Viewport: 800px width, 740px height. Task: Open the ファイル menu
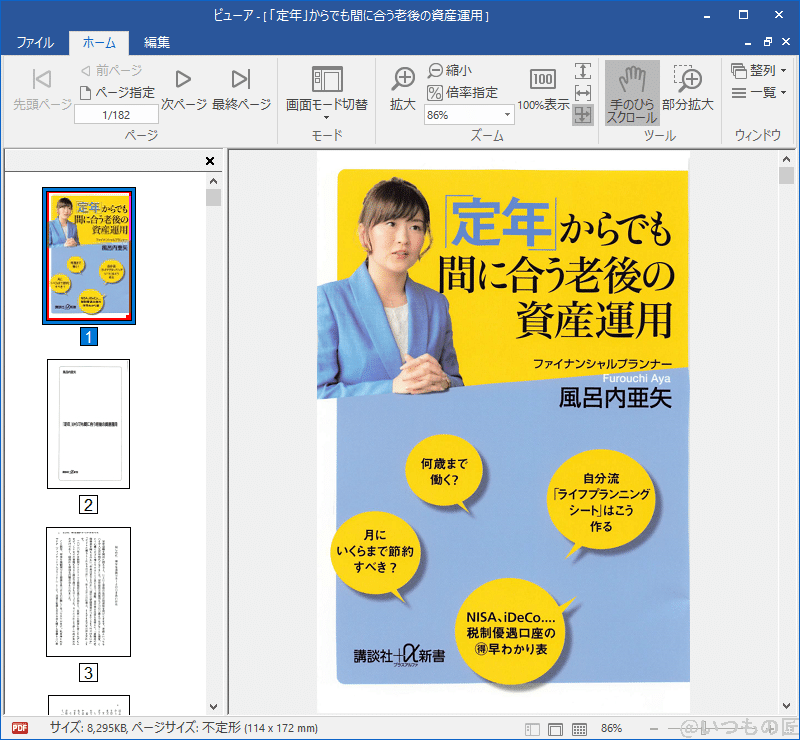[x=33, y=43]
